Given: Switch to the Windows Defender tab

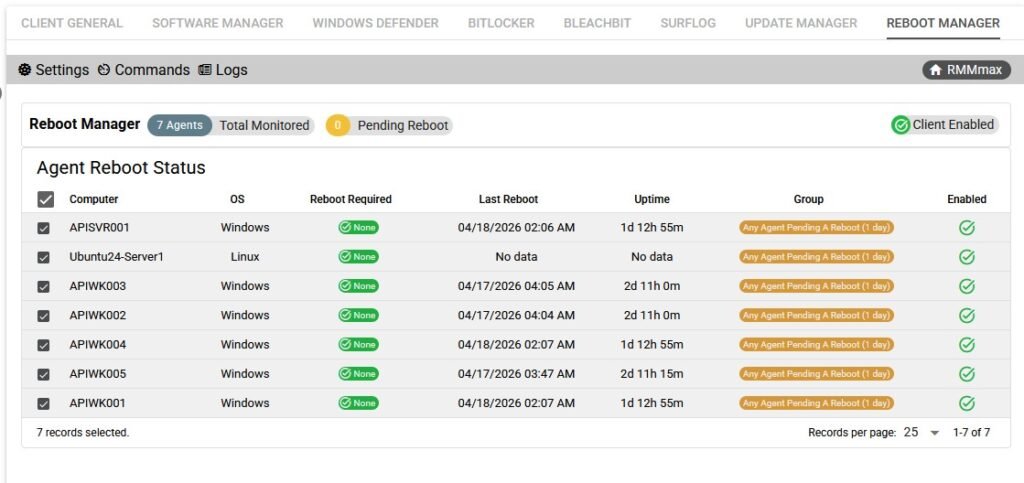Looking at the screenshot, I should pos(376,23).
